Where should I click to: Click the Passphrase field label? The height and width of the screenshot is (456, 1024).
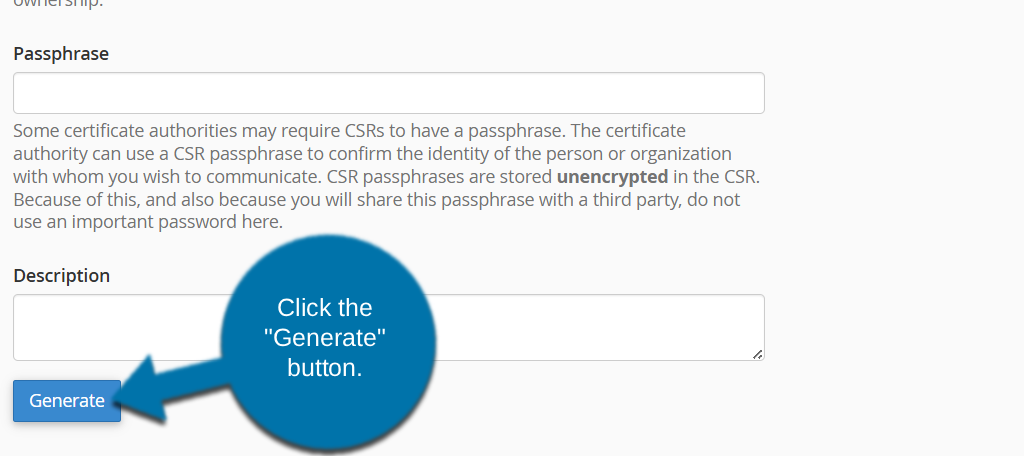(x=61, y=53)
